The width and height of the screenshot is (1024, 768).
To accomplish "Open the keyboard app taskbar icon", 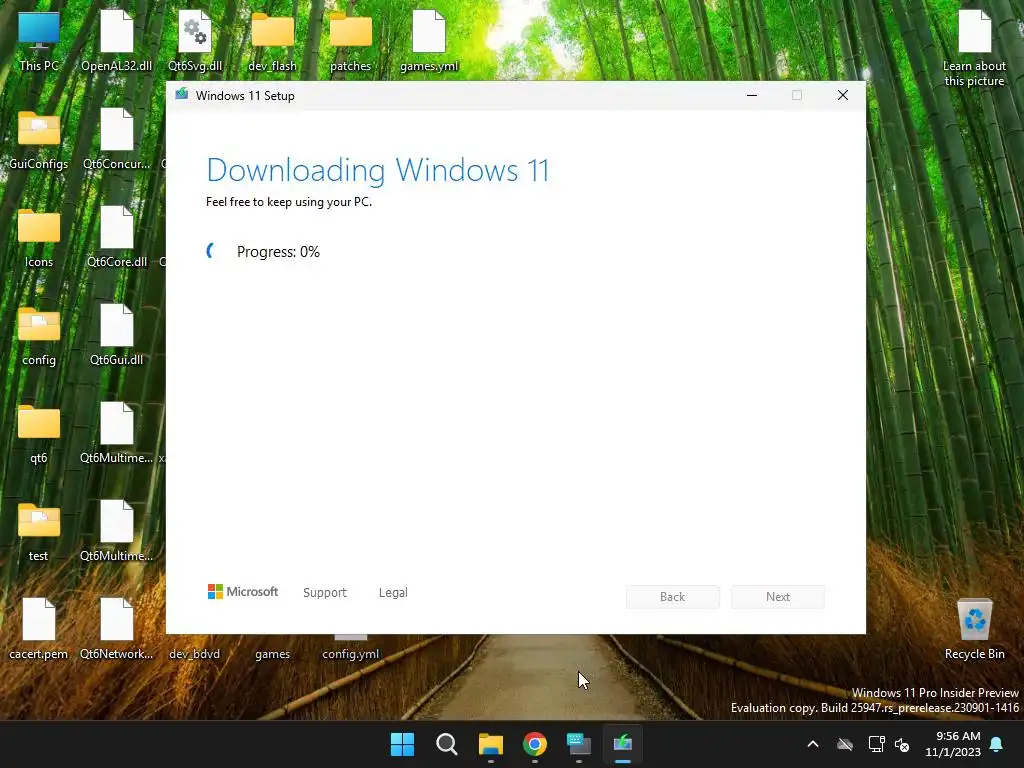I will pyautogui.click(x=579, y=744).
